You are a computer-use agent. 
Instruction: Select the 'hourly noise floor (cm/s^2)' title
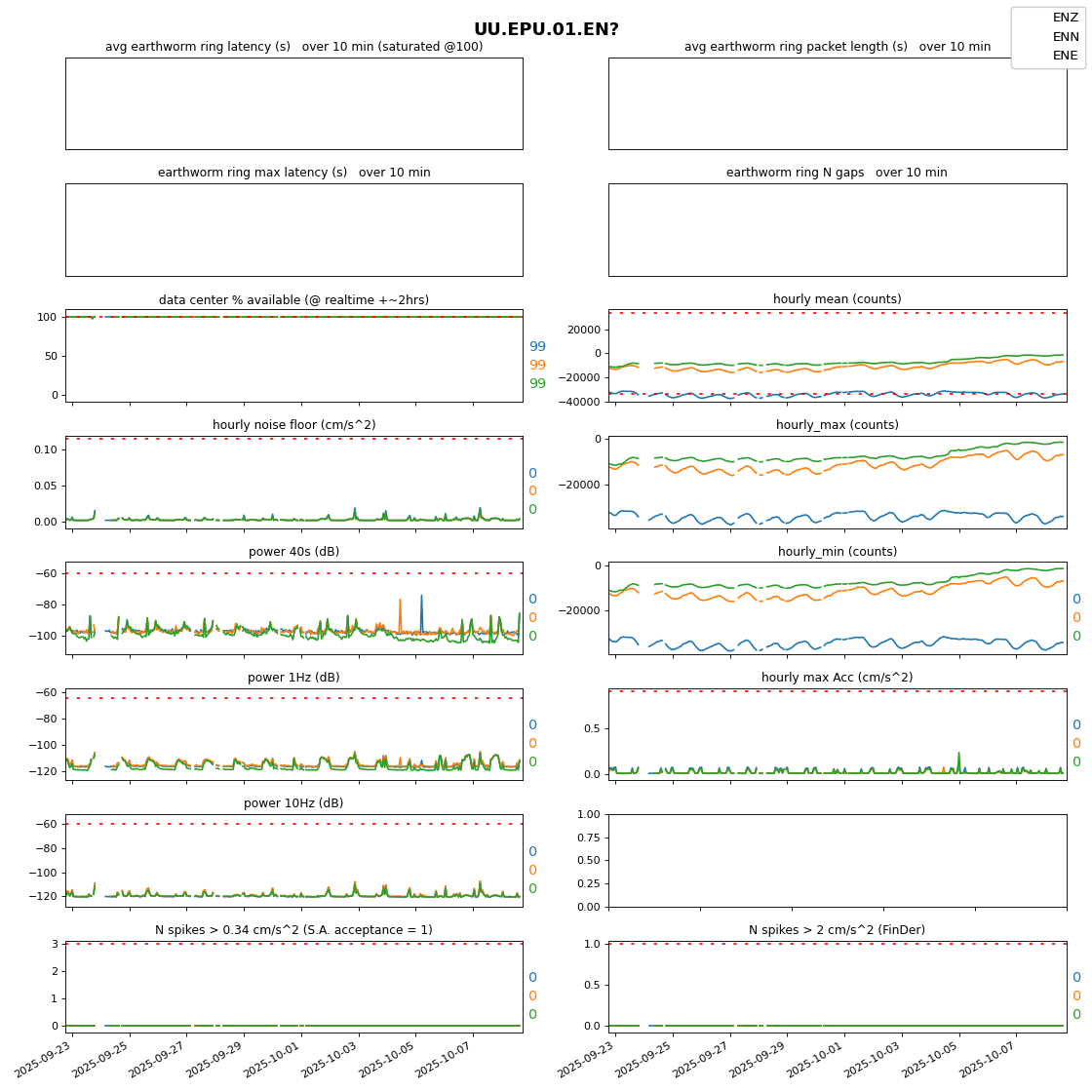point(293,425)
